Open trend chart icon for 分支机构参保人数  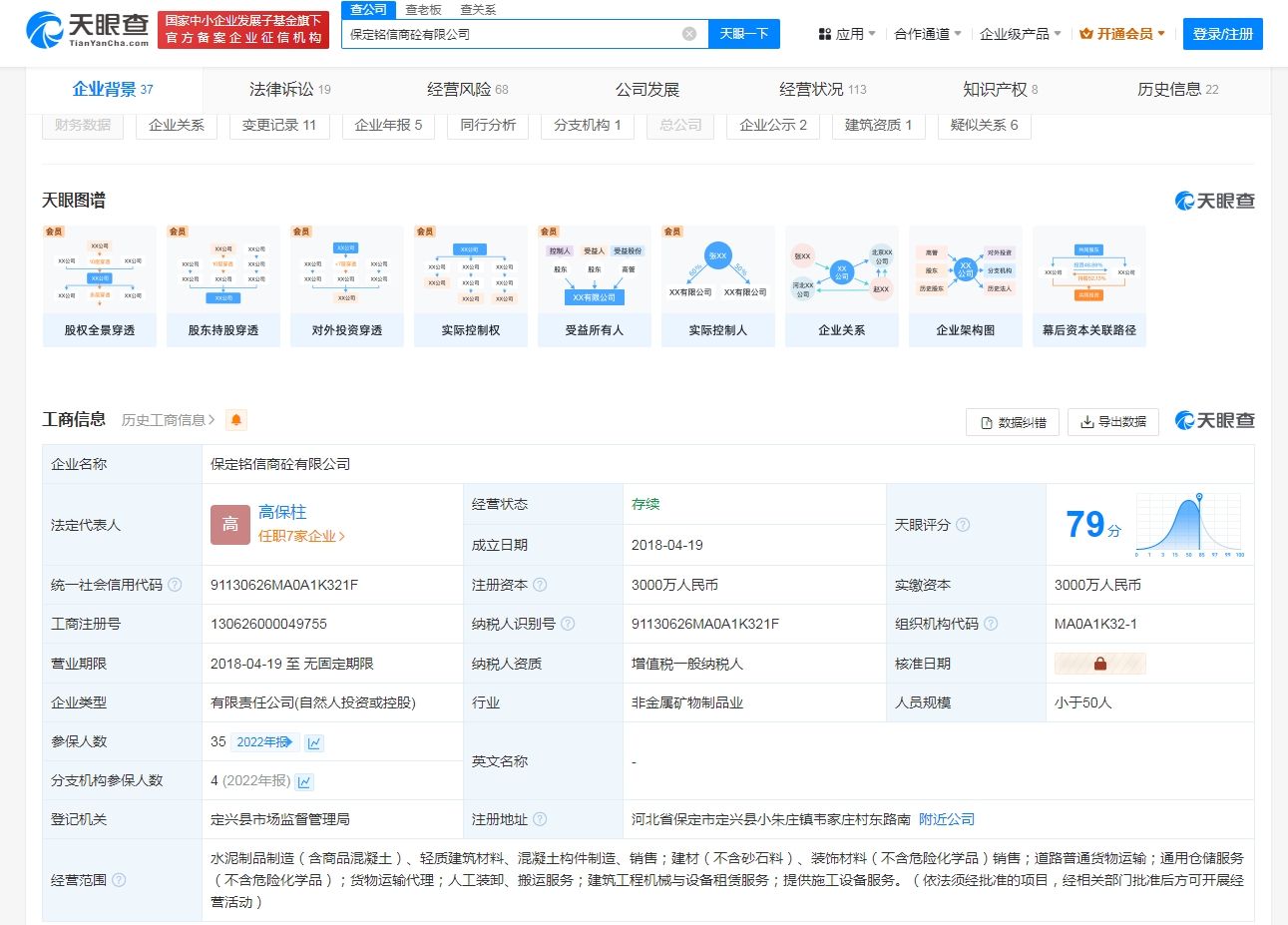[x=305, y=781]
